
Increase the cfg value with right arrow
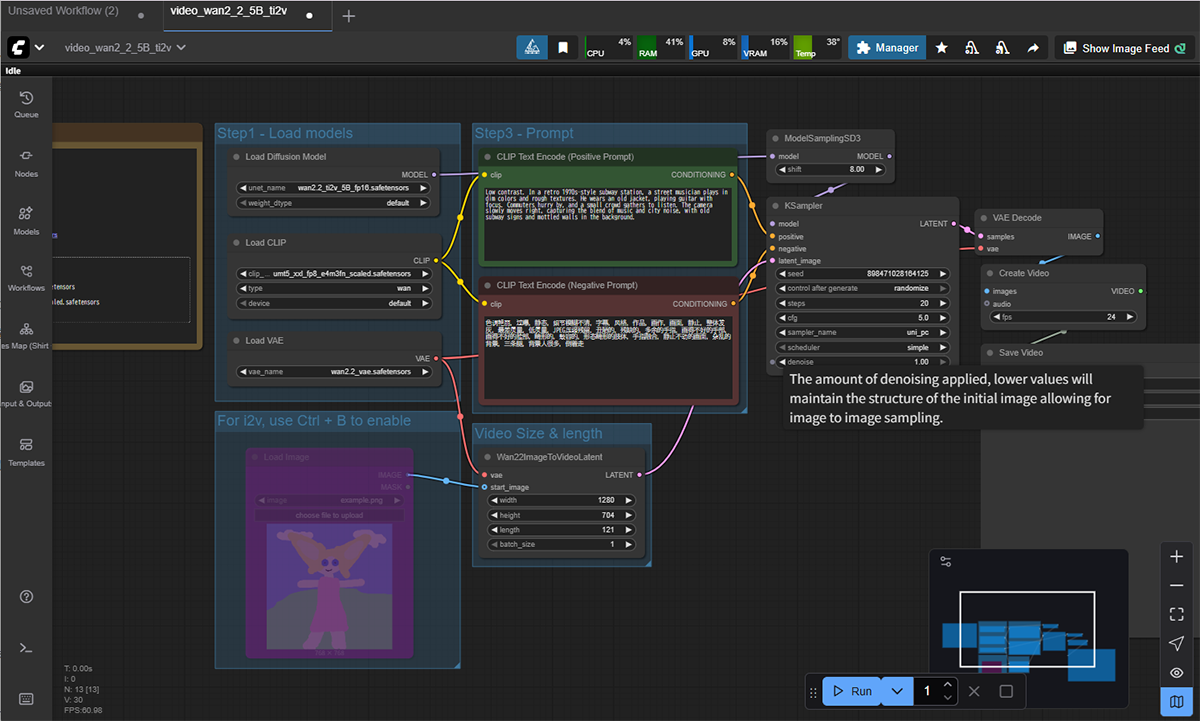[x=941, y=318]
